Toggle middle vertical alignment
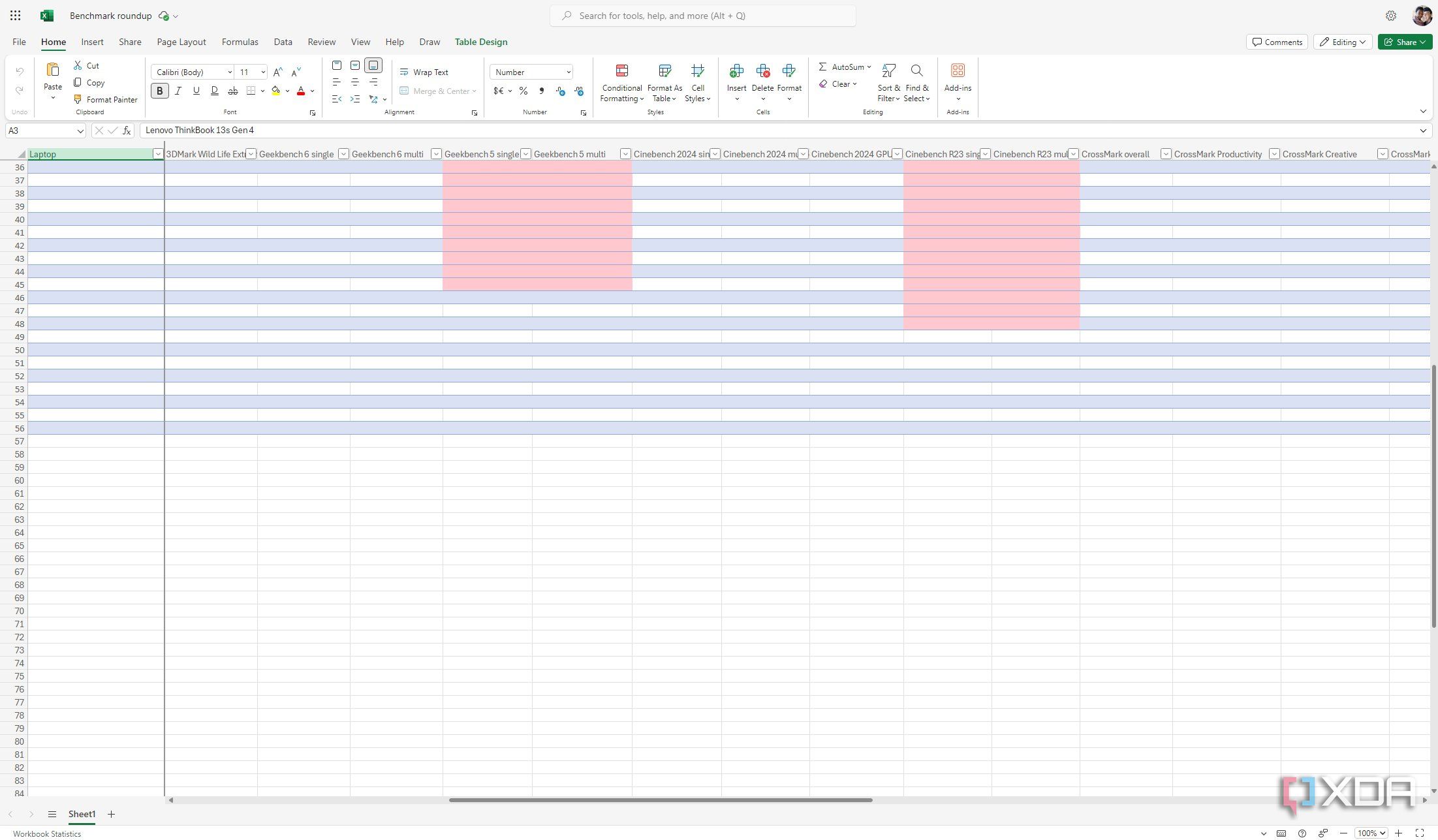The width and height of the screenshot is (1438, 840). pos(355,65)
